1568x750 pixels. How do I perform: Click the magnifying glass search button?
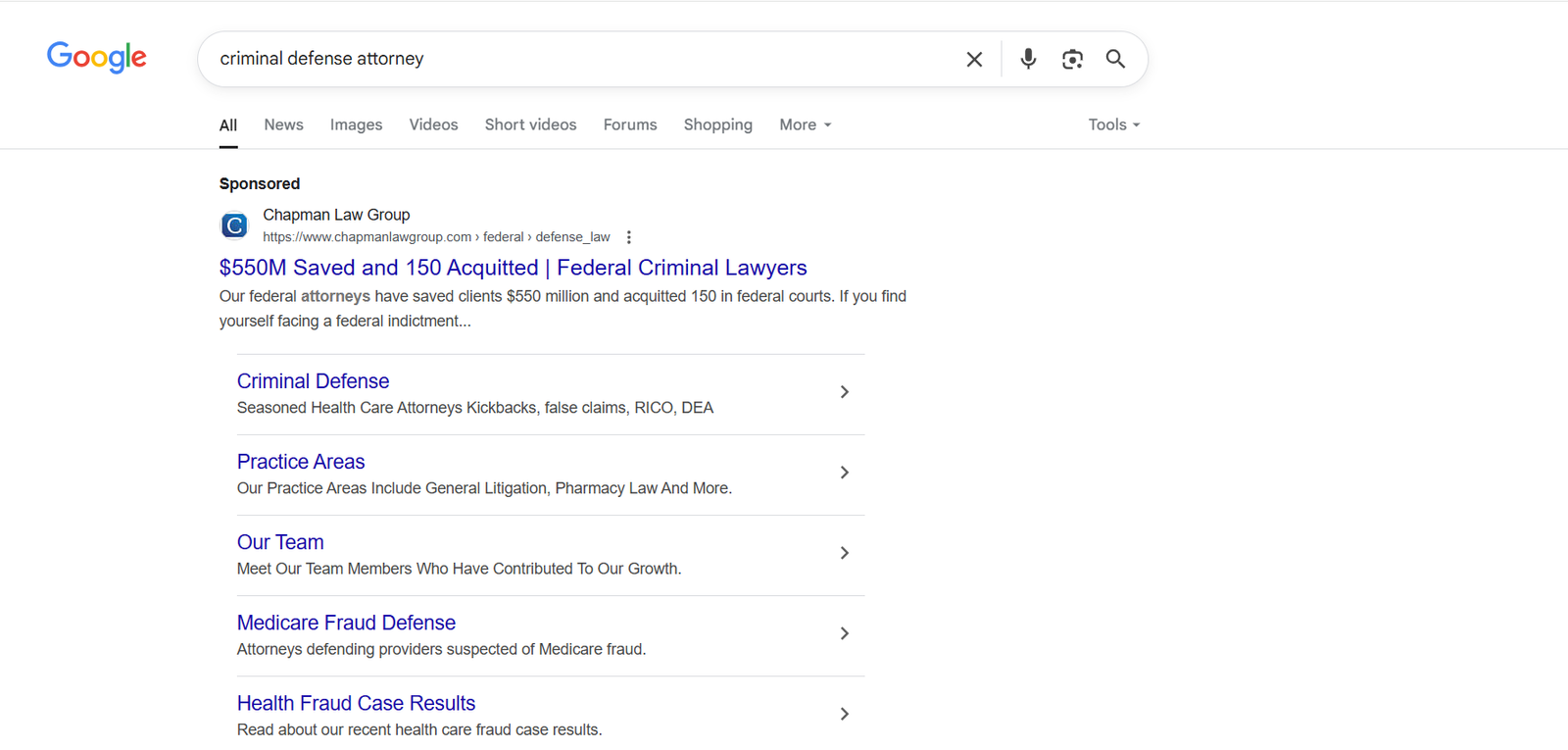point(1115,59)
